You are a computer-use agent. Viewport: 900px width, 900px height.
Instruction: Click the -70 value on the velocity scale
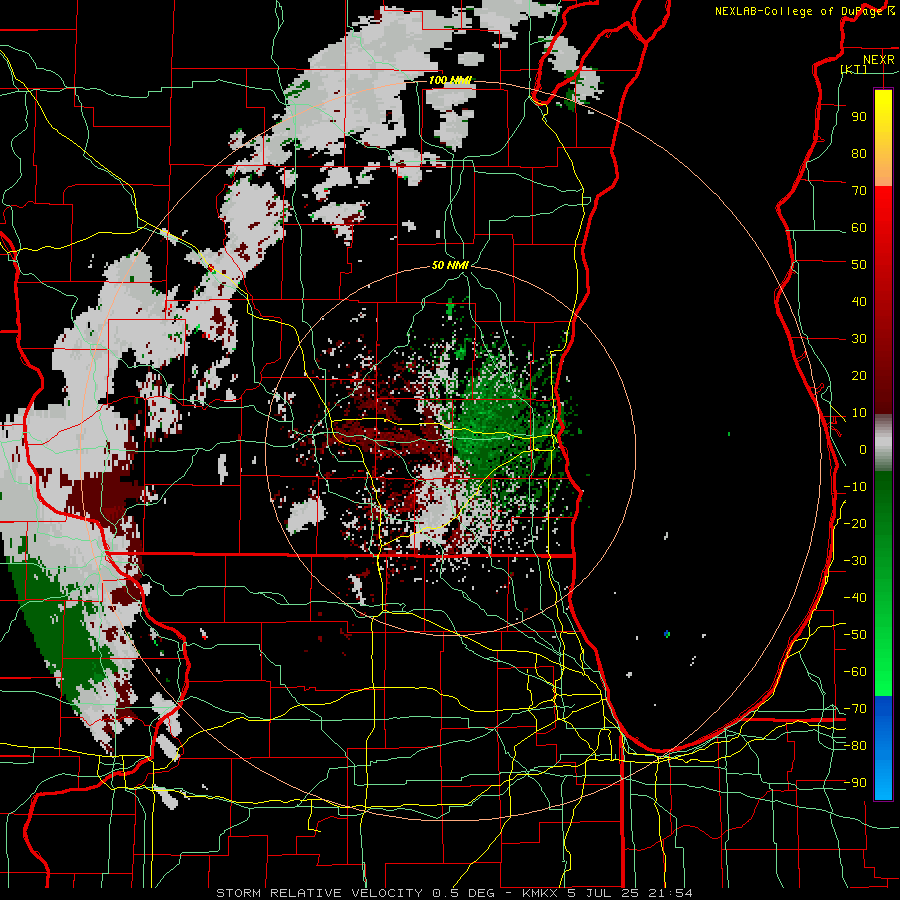click(x=855, y=709)
